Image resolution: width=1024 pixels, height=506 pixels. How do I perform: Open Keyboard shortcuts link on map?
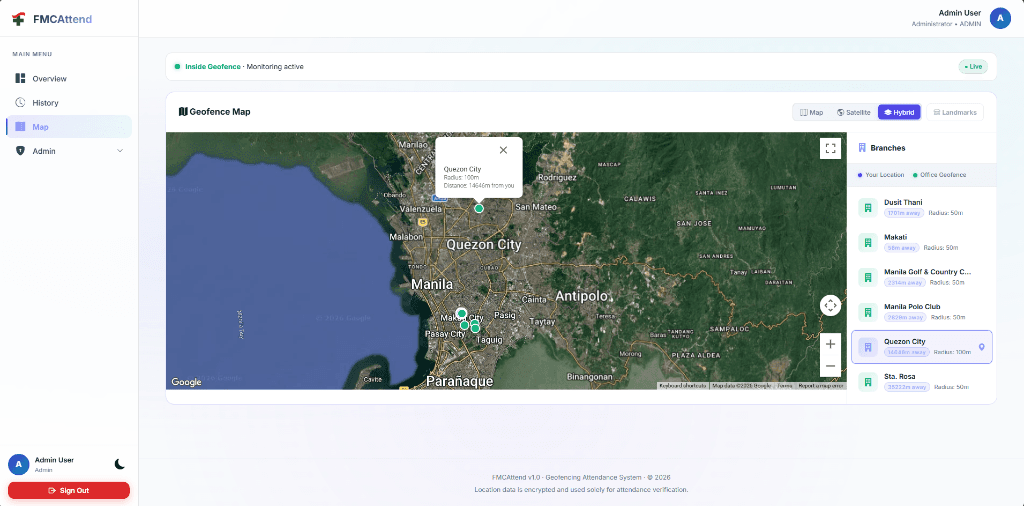[x=682, y=386]
